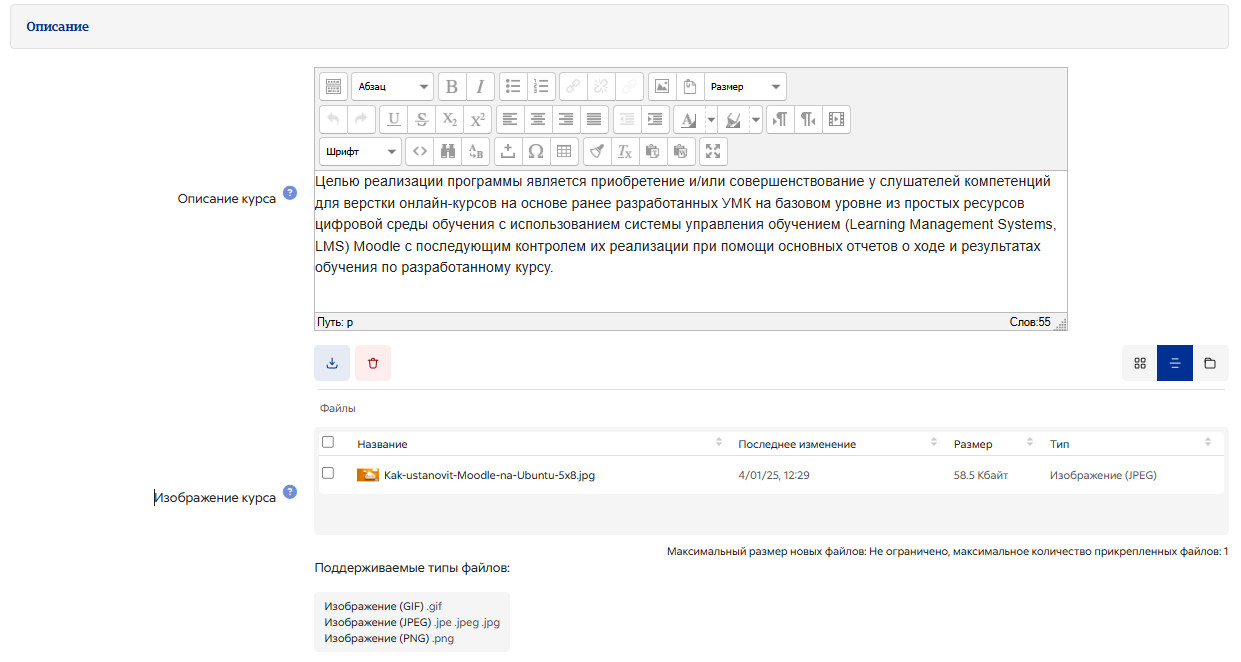The width and height of the screenshot is (1241, 662).
Task: Click the Файлы breadcrumb path
Action: (x=337, y=408)
